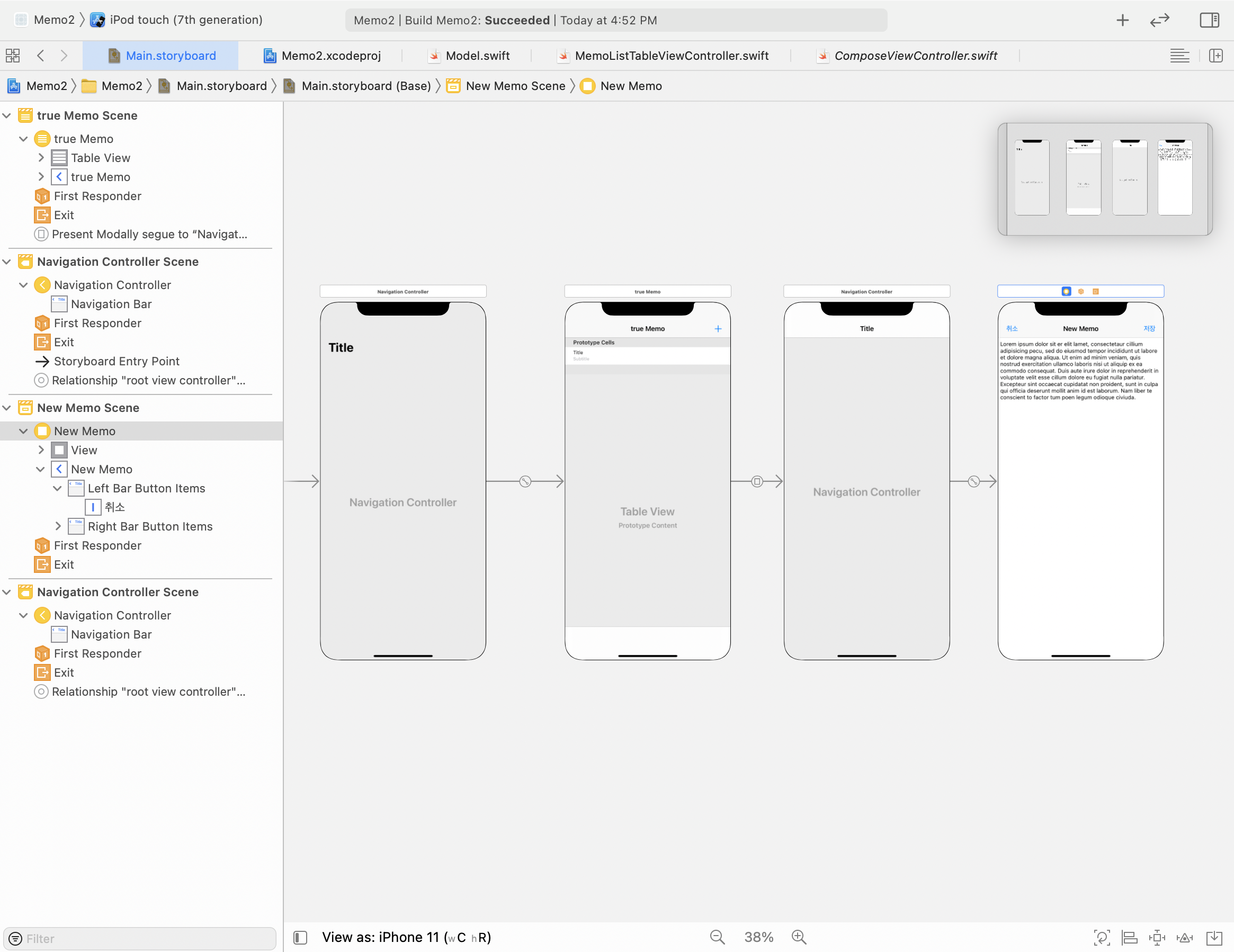1234x952 pixels.
Task: Click the zoom in magnifier icon
Action: (798, 937)
